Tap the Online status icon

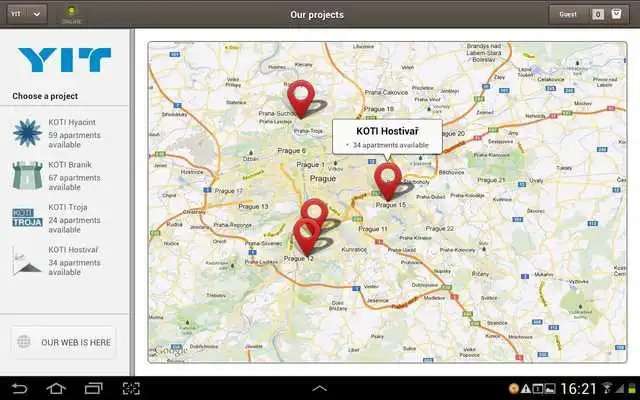[x=72, y=14]
